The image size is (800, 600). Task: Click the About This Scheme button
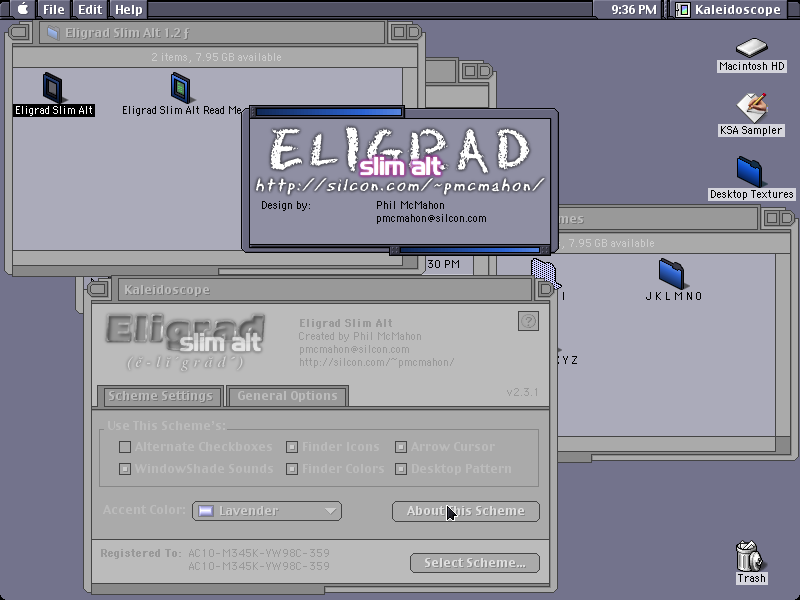466,511
